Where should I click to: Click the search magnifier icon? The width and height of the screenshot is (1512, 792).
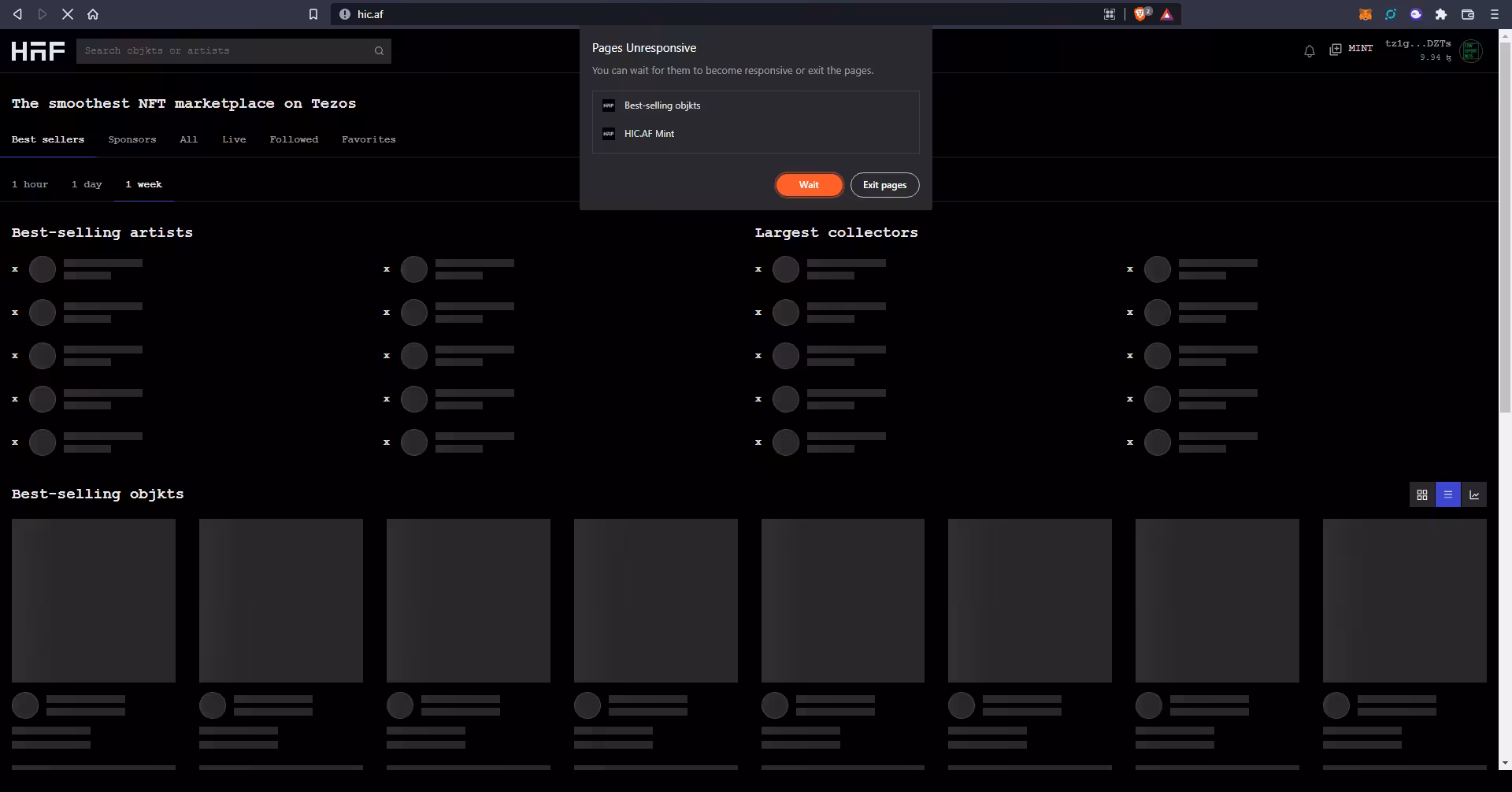pyautogui.click(x=379, y=51)
